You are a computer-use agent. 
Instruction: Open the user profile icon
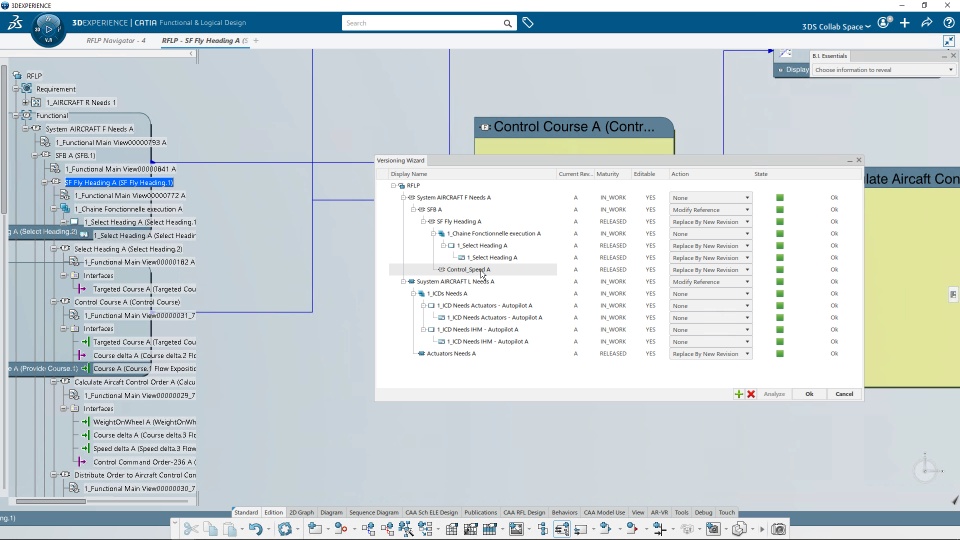[883, 23]
